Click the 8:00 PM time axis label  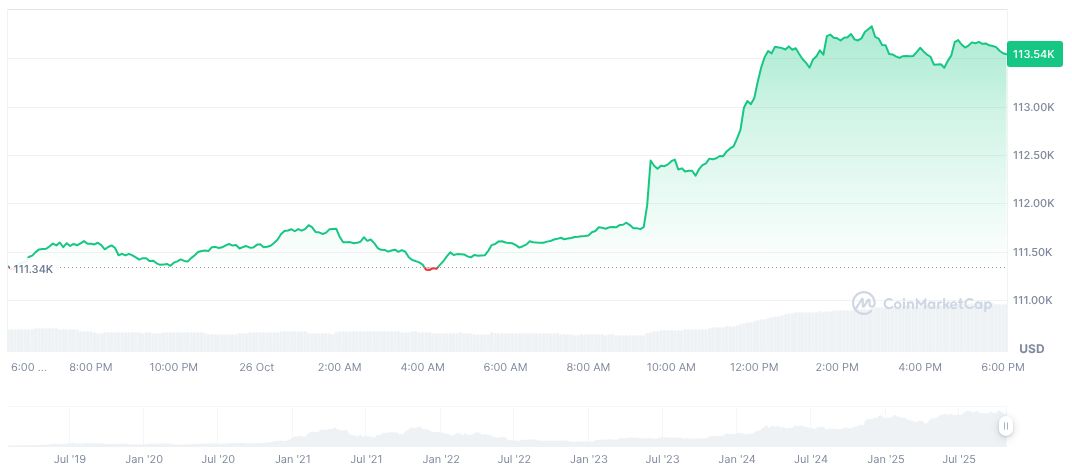91,367
